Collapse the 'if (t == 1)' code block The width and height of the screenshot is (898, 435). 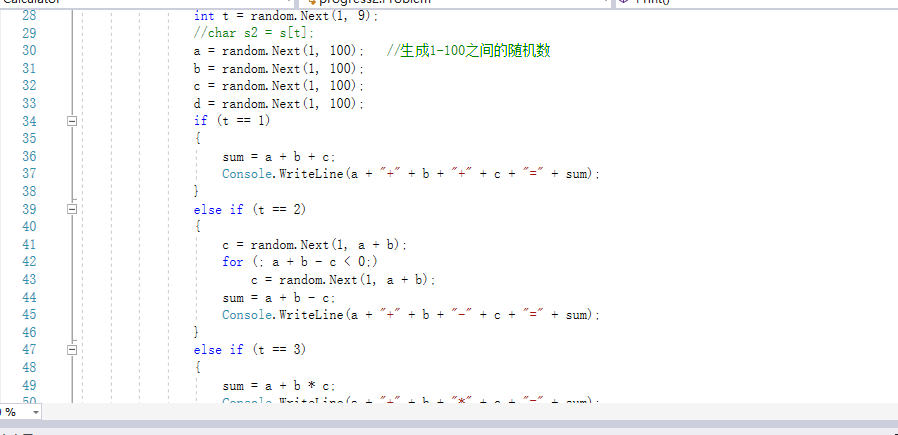pos(72,121)
